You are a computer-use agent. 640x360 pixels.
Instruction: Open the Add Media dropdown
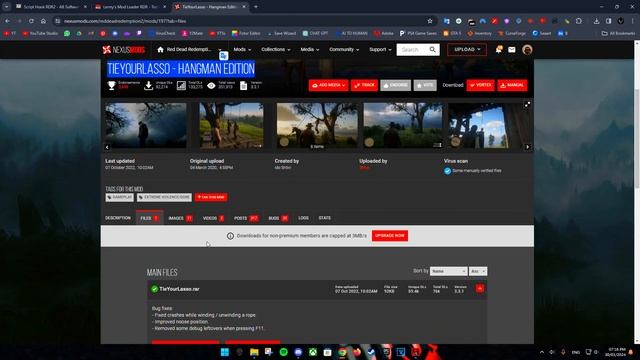click(x=328, y=85)
